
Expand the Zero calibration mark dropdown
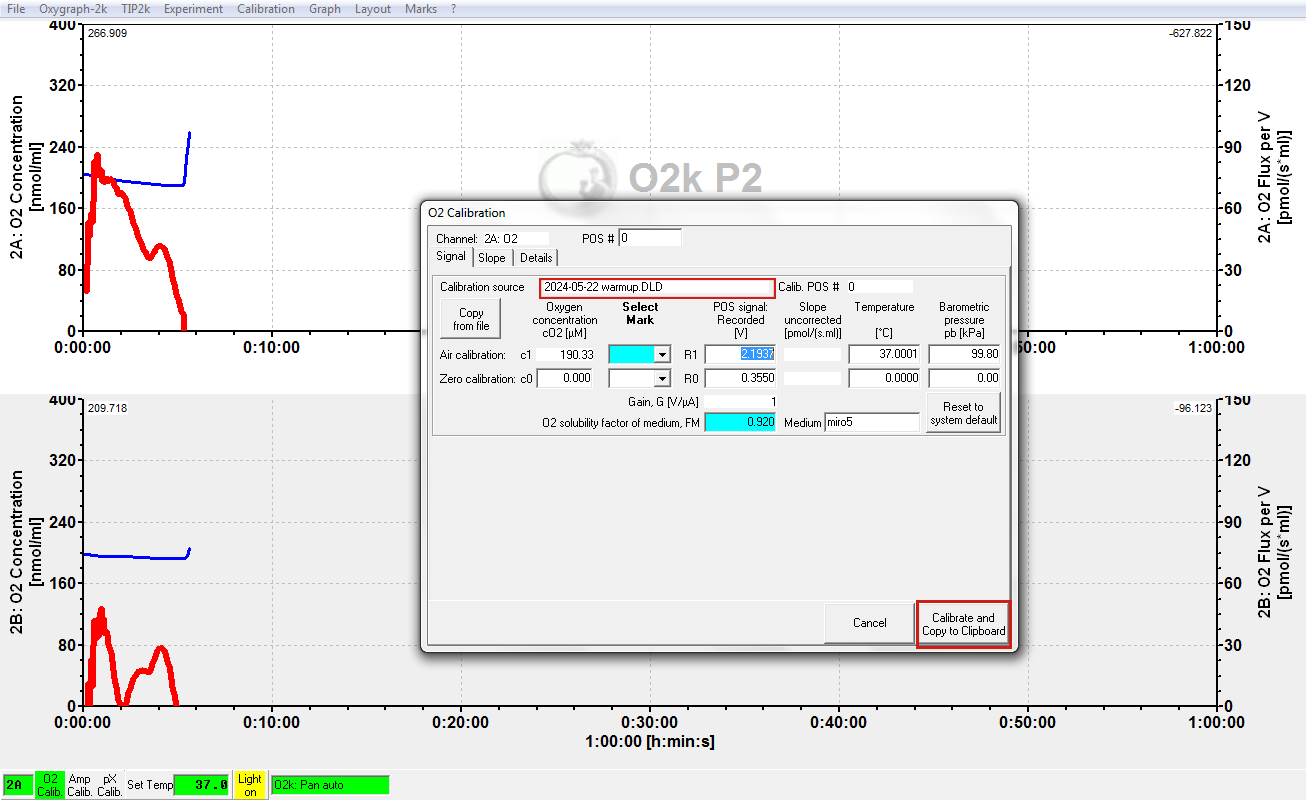click(661, 378)
